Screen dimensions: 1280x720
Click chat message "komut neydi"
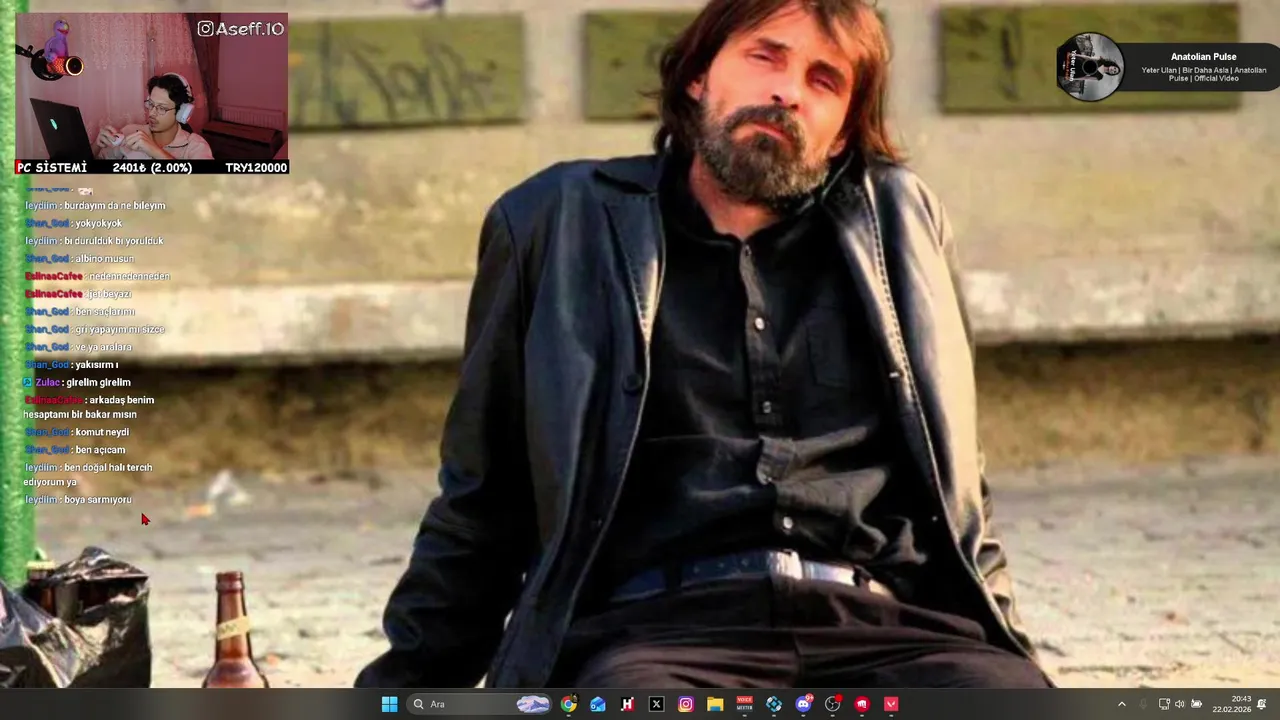(103, 432)
